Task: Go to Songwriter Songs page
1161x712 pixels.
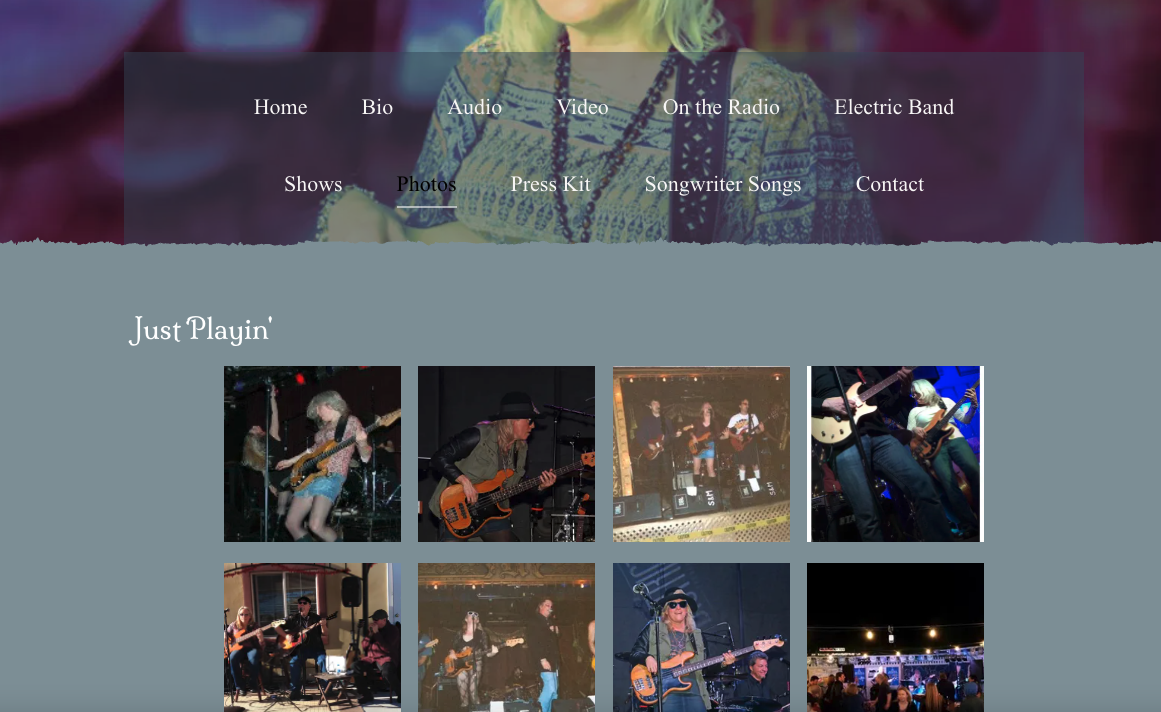Action: (723, 184)
